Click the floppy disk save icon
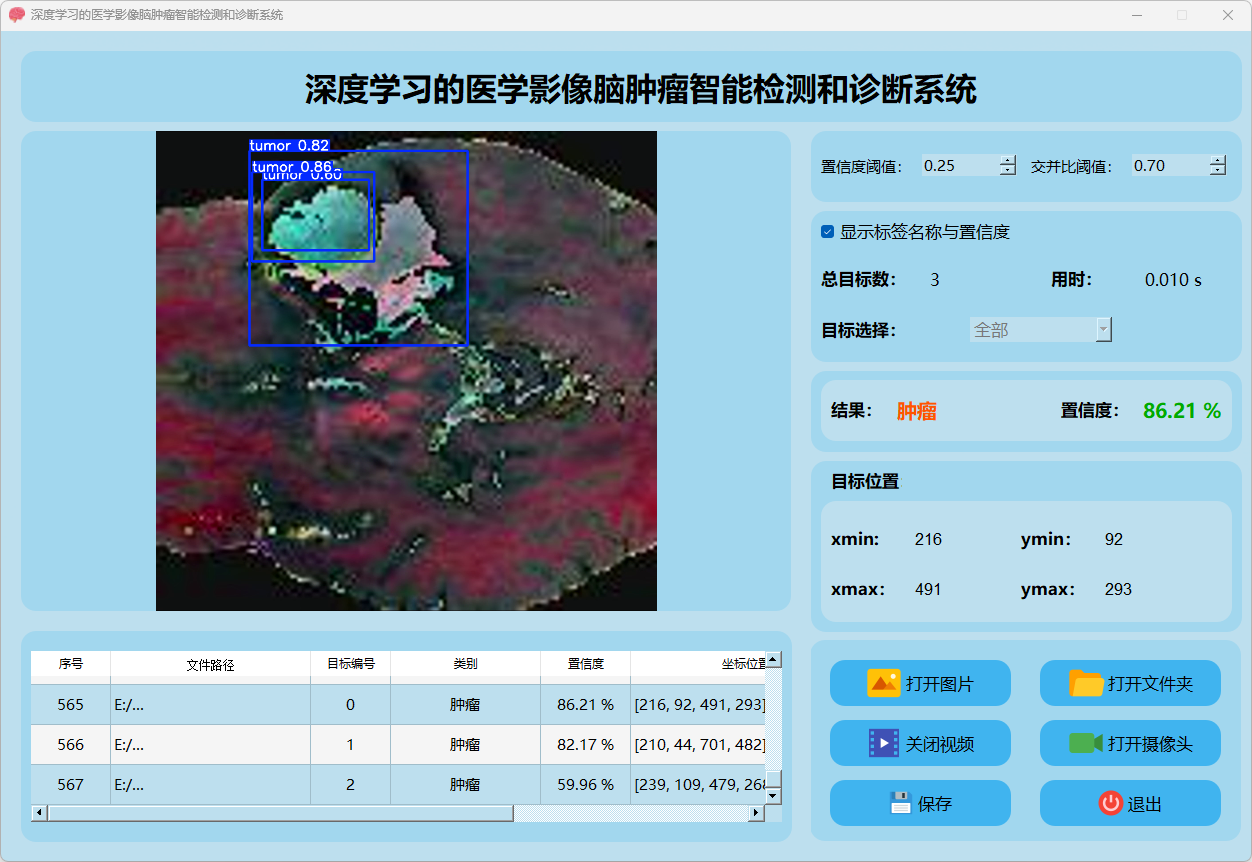This screenshot has height=862, width=1252. tap(900, 803)
